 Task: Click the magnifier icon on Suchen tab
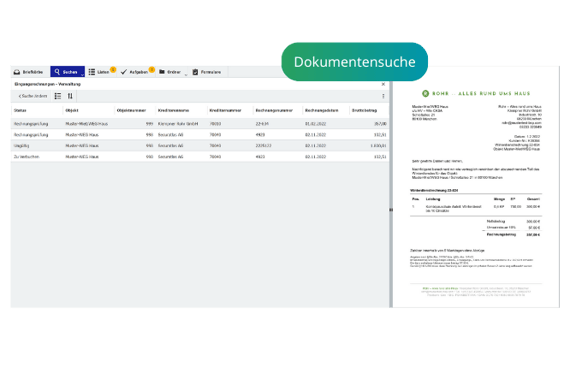coord(57,72)
